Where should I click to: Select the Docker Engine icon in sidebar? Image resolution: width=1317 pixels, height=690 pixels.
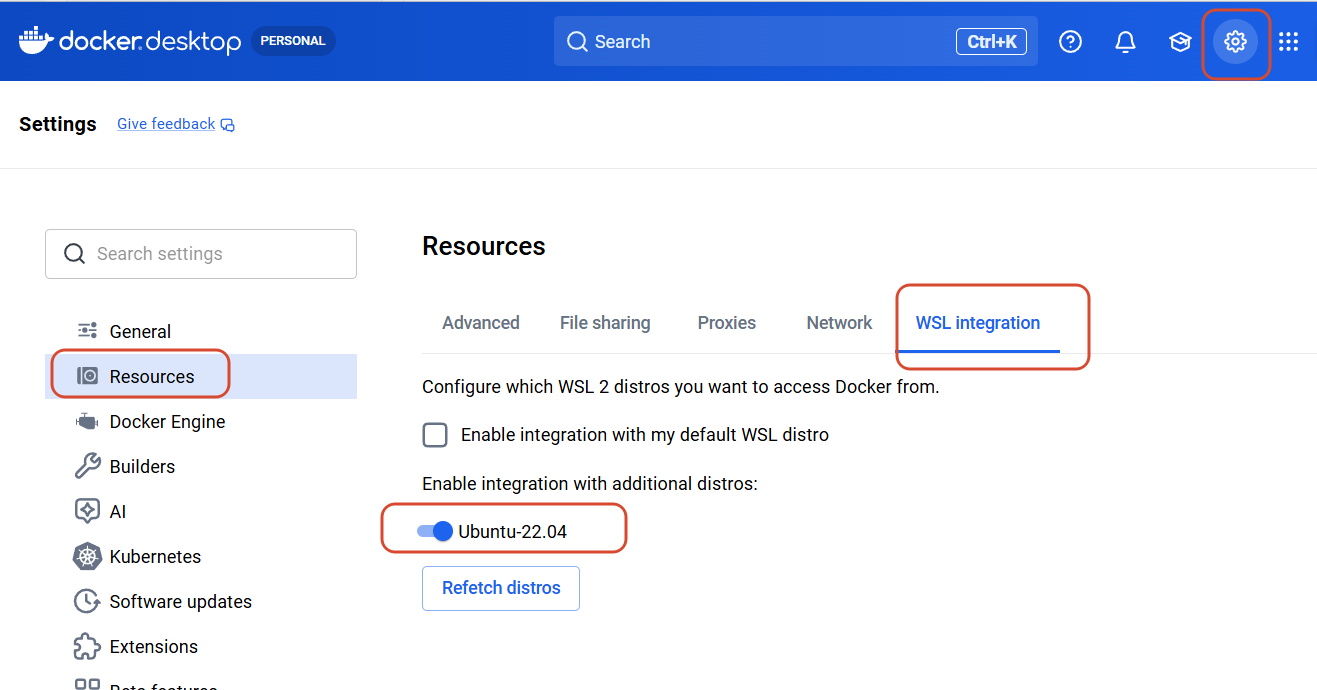coord(87,421)
